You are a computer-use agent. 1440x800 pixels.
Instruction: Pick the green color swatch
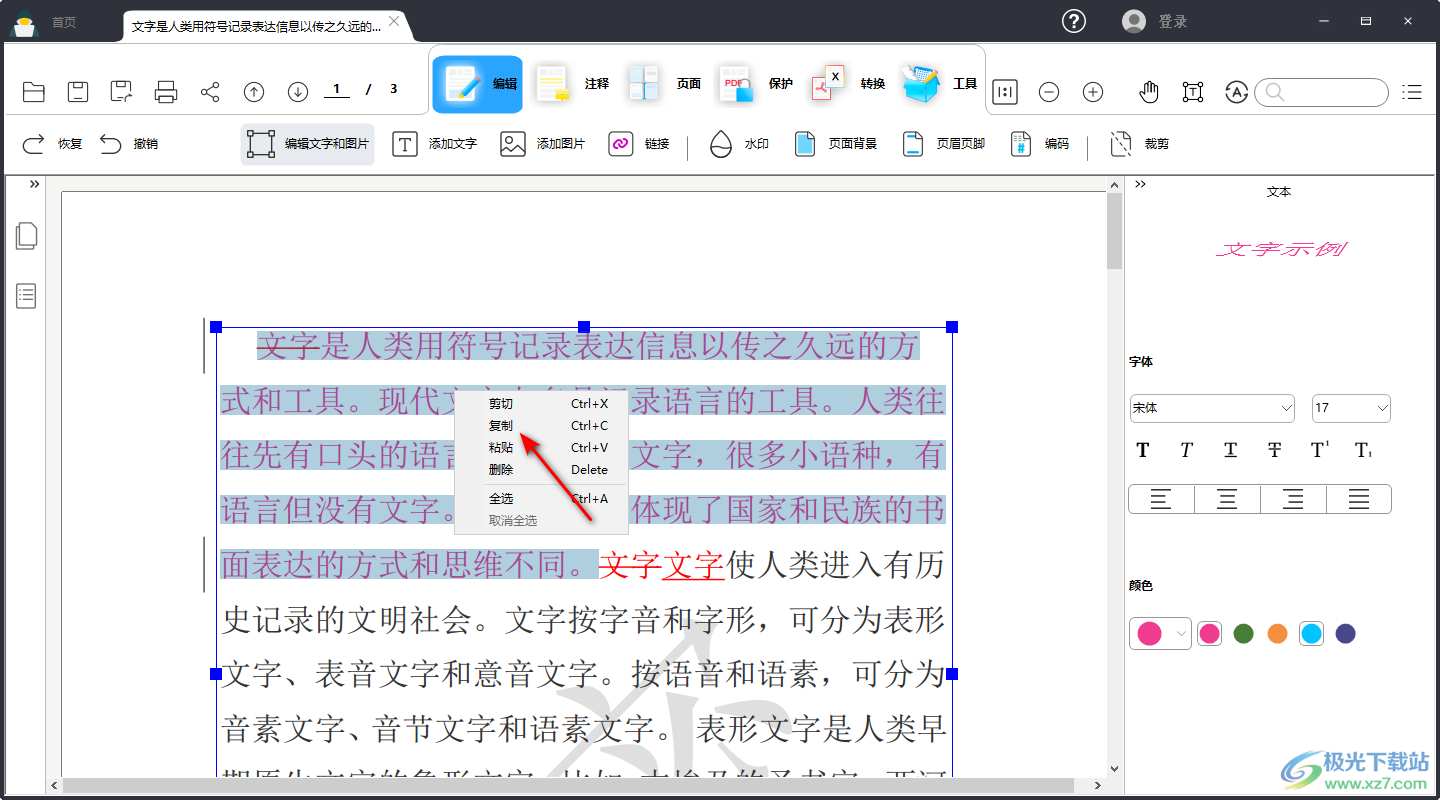click(1243, 633)
